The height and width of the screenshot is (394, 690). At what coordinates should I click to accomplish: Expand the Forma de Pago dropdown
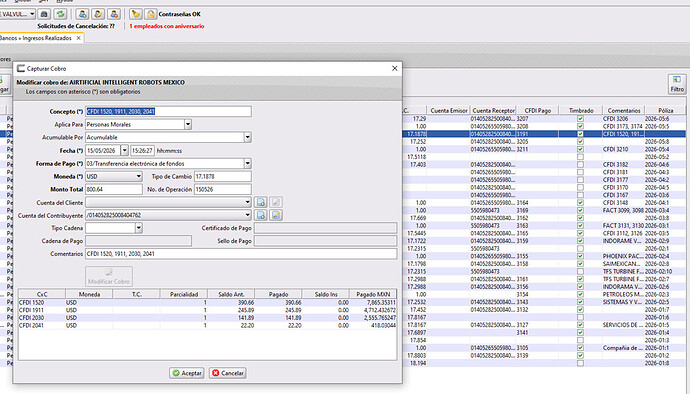pos(248,163)
